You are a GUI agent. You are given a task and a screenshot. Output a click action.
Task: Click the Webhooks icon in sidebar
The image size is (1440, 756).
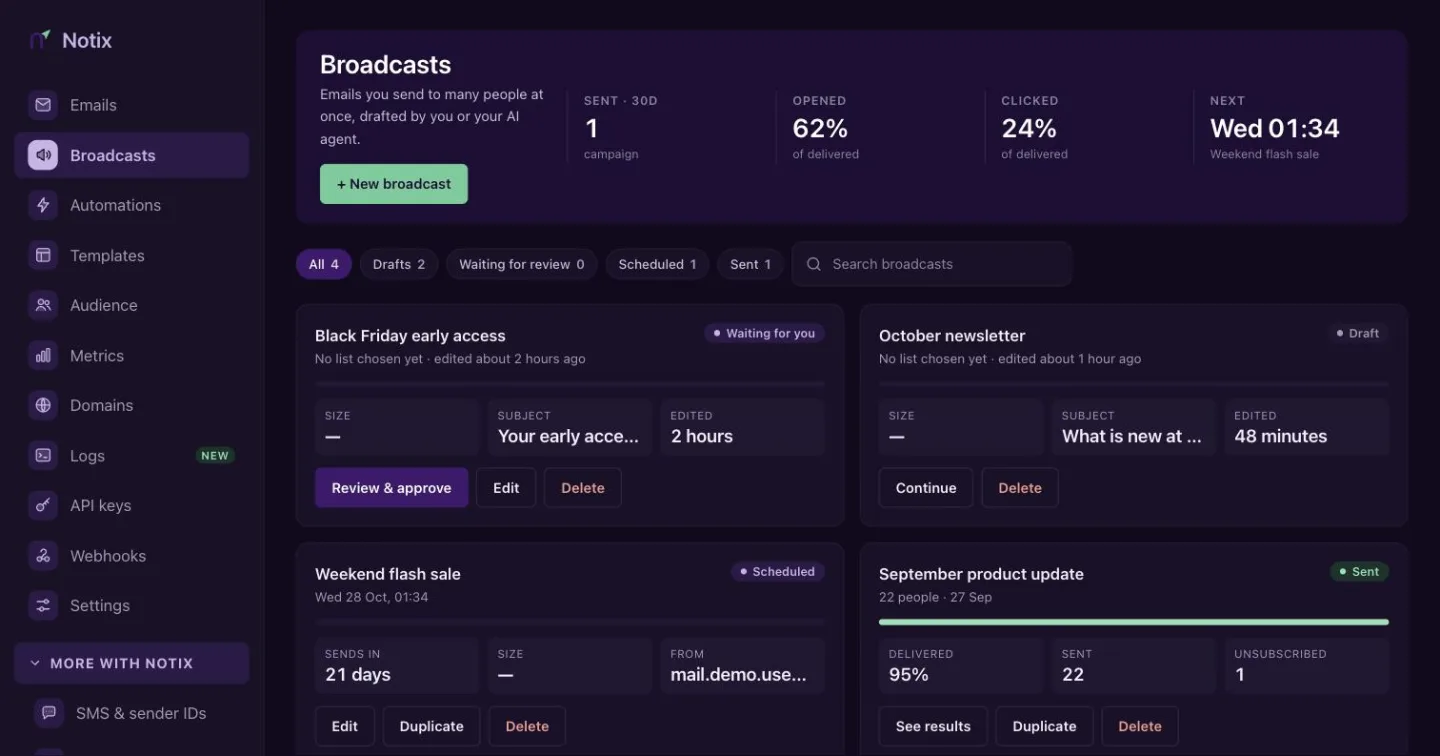(x=43, y=555)
